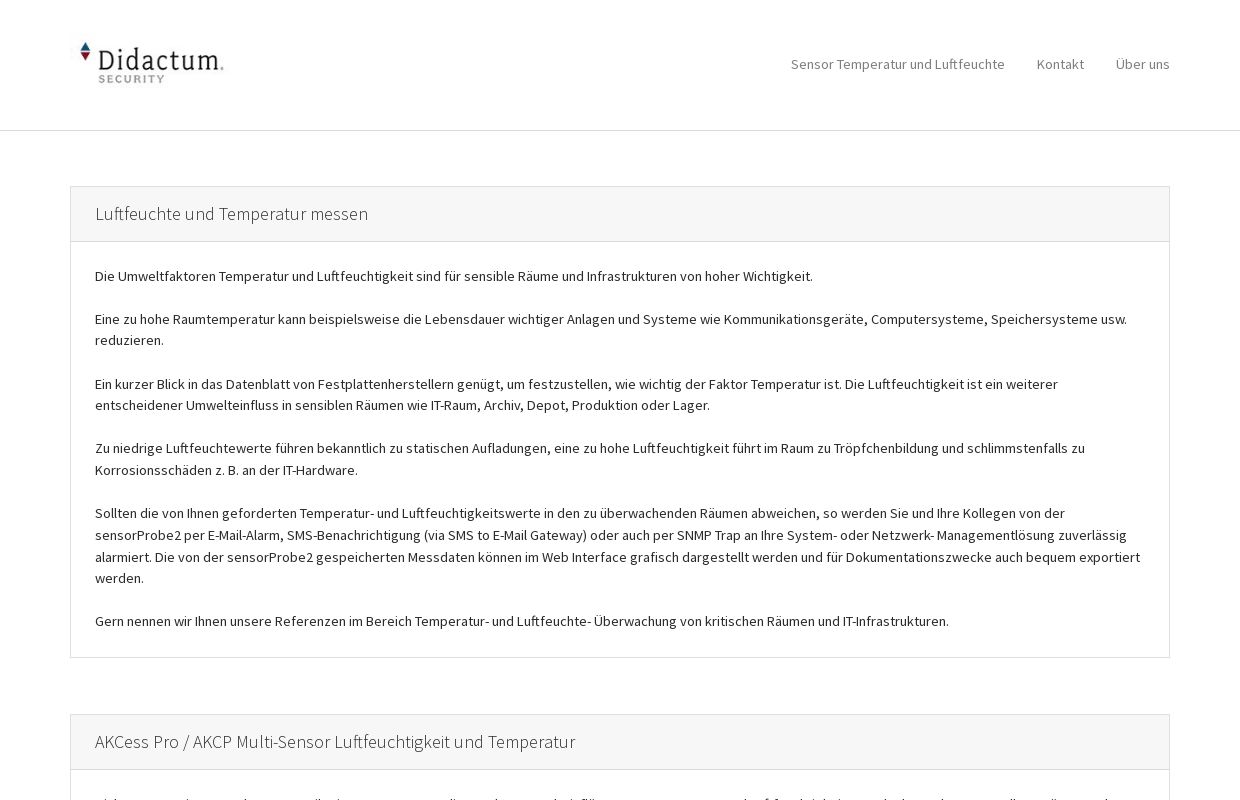This screenshot has height=800, width=1240.
Task: Open Sensor Temperatur und Luftfeuchte
Action: (x=897, y=64)
